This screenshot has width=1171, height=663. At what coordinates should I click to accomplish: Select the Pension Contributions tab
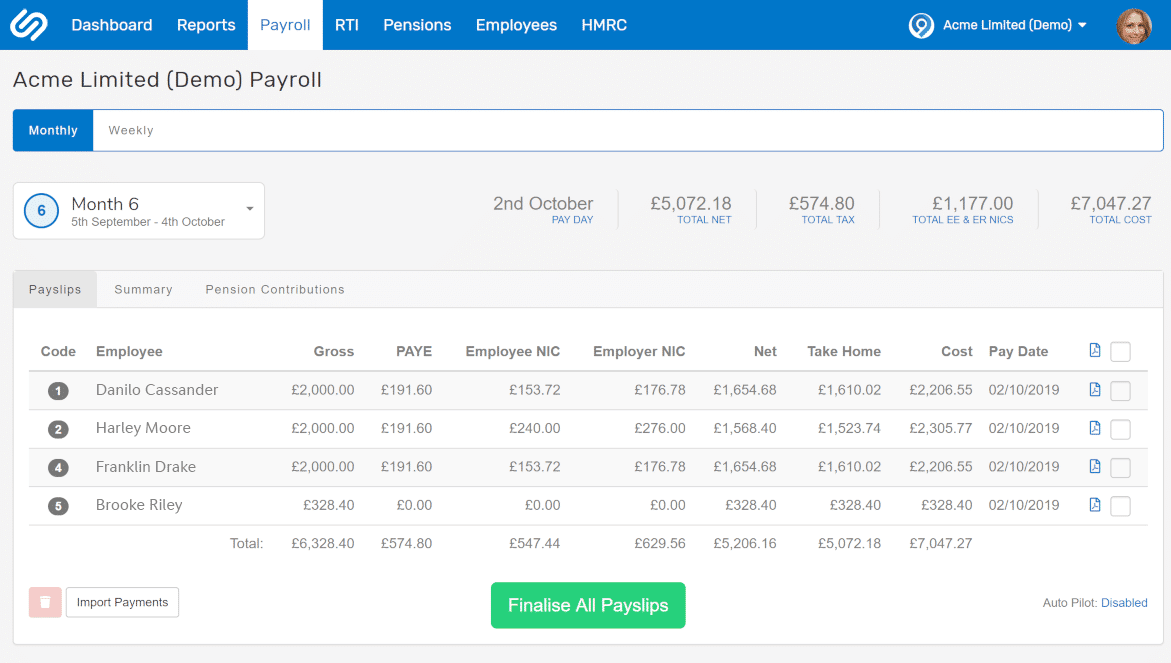point(275,289)
